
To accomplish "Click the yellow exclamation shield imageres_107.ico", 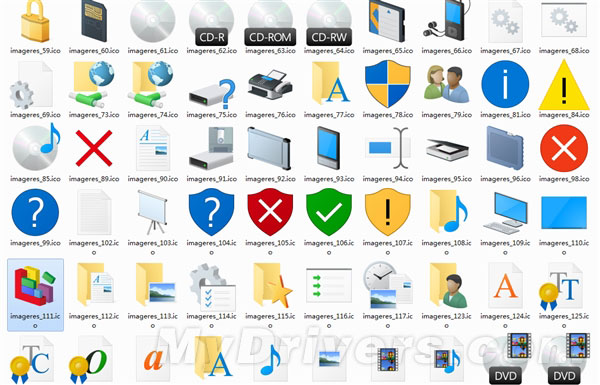I will (388, 212).
